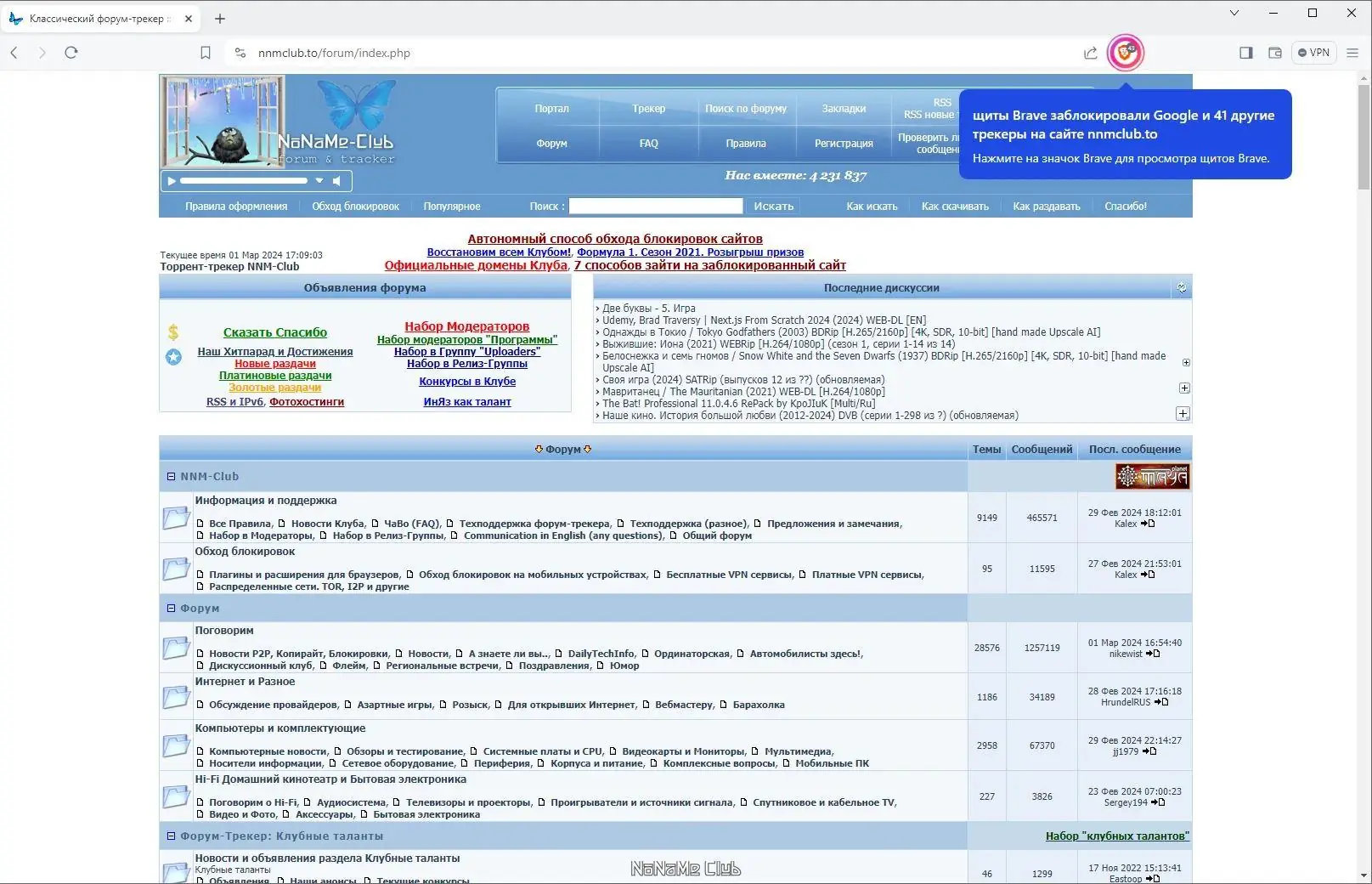
Task: Click the Brave Shields lion icon
Action: [x=1125, y=53]
